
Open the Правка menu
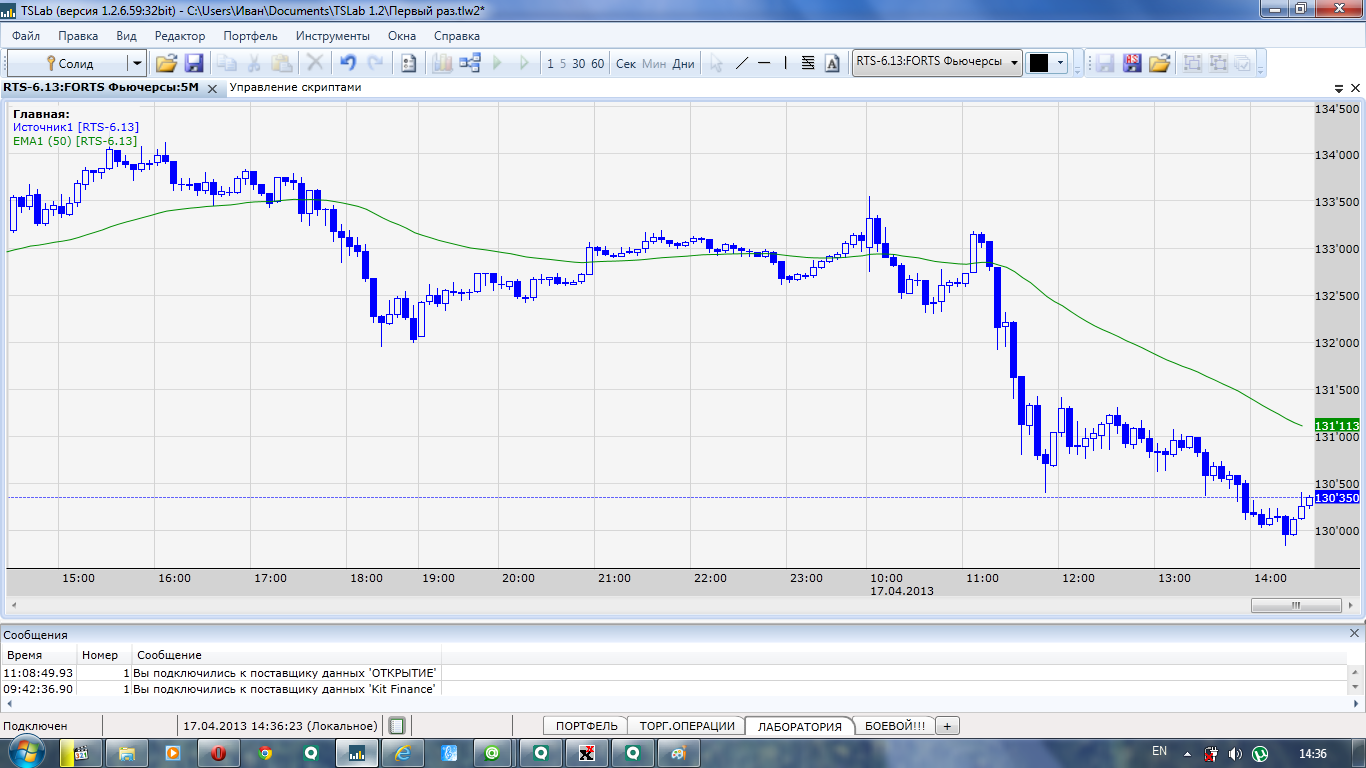click(78, 36)
